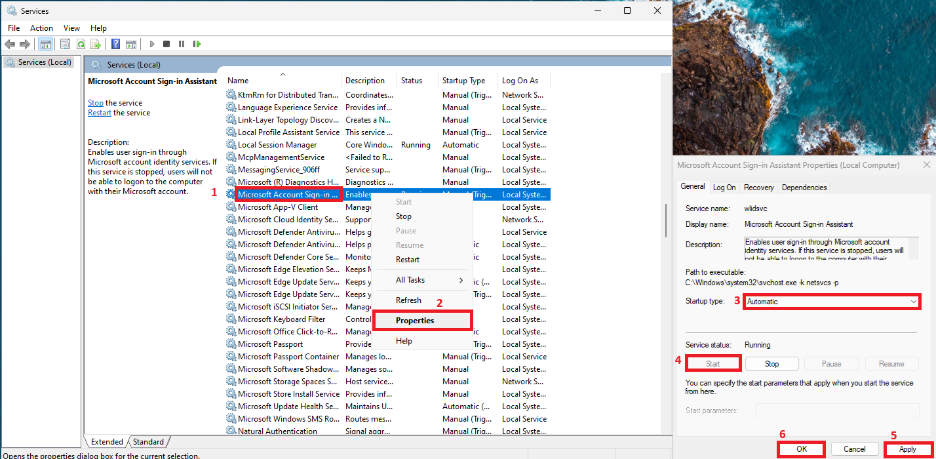Sort by the Name column header
The width and height of the screenshot is (936, 459).
point(283,81)
